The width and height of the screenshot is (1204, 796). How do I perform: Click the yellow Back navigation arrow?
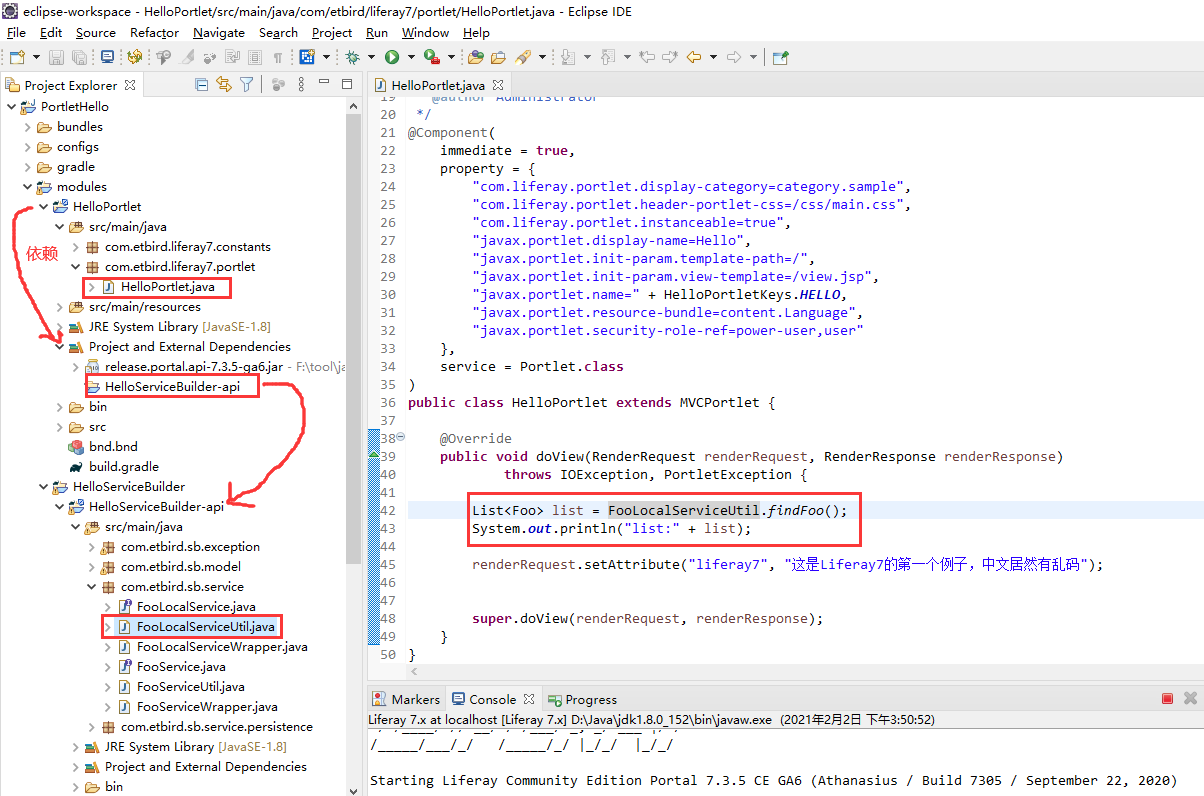pyautogui.click(x=693, y=57)
